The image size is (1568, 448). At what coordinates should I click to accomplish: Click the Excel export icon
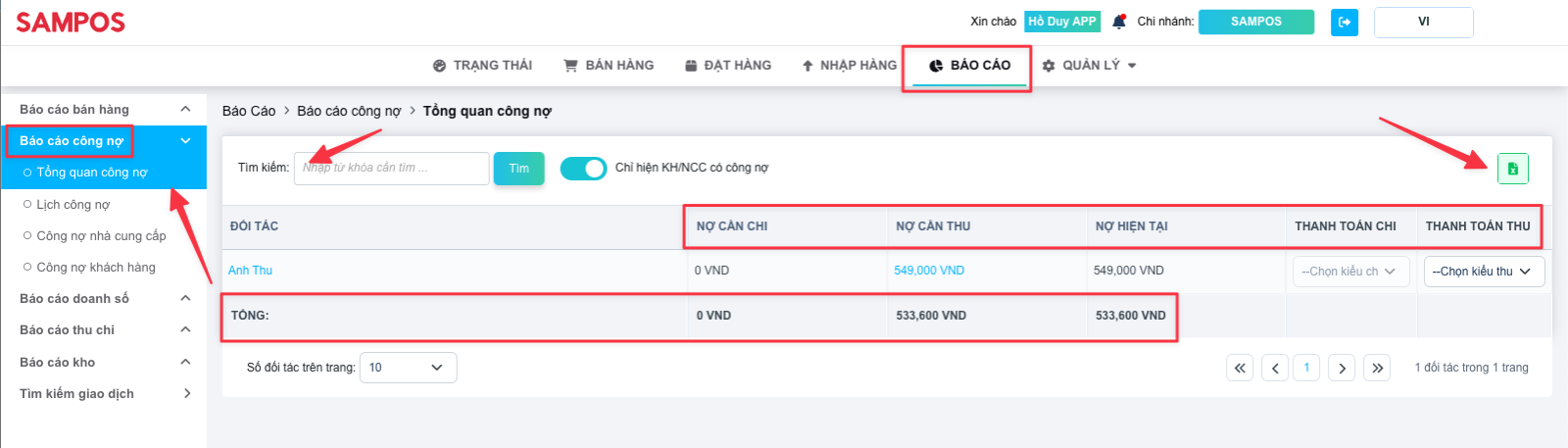point(1512,169)
